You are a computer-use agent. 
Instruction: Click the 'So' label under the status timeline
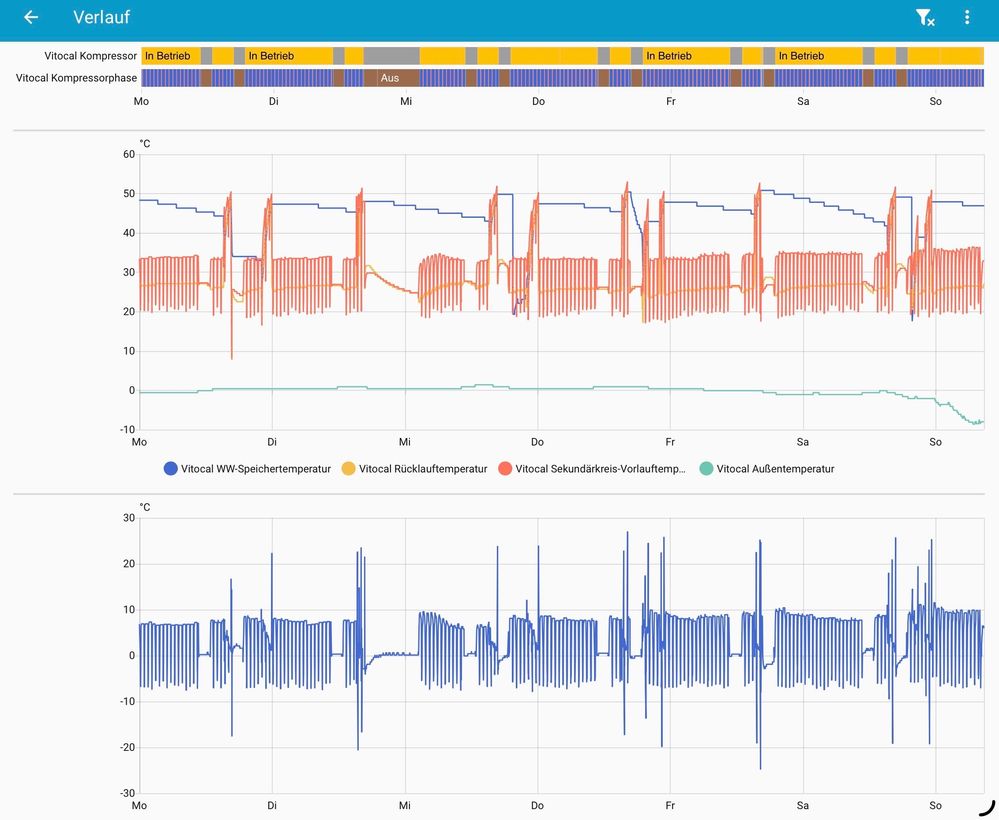935,101
